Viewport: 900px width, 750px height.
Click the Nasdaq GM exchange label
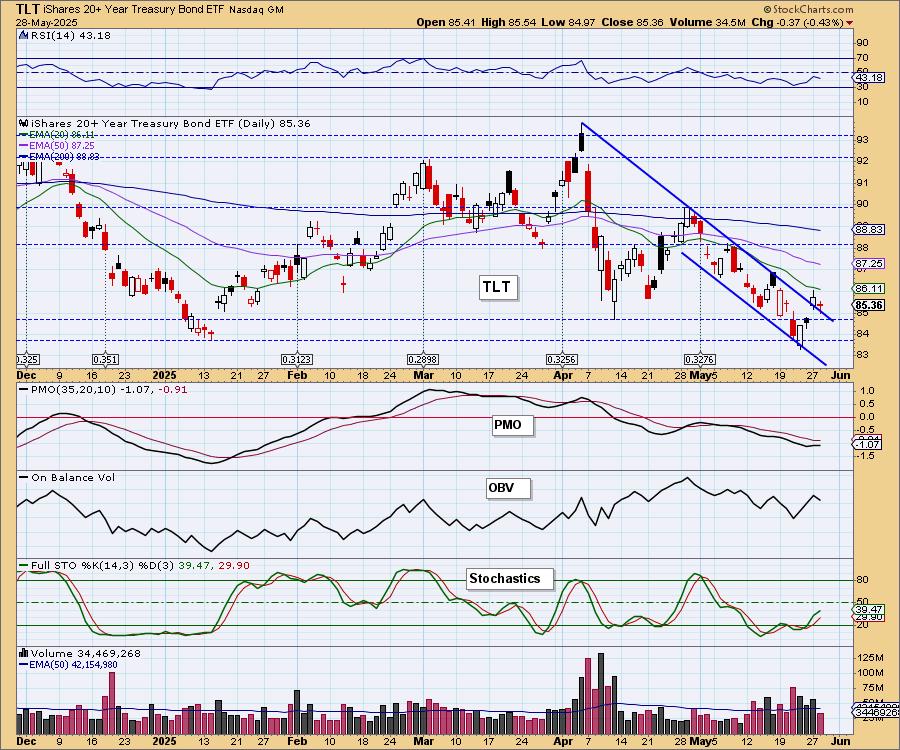click(256, 10)
